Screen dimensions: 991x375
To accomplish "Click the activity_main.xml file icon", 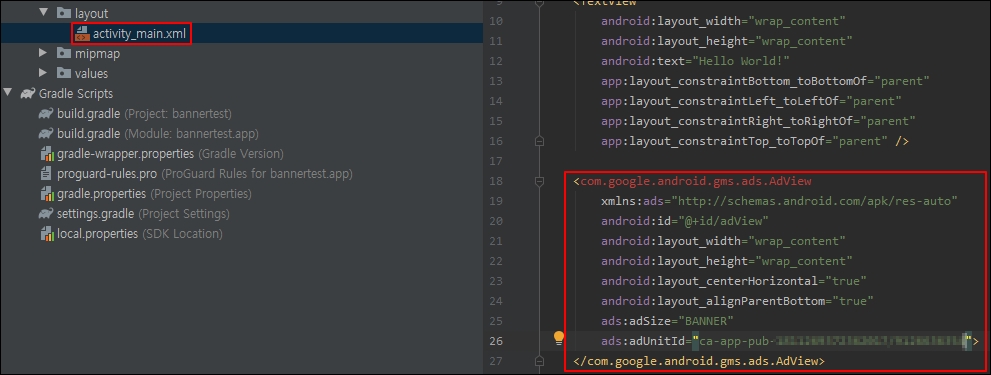I will pos(82,34).
